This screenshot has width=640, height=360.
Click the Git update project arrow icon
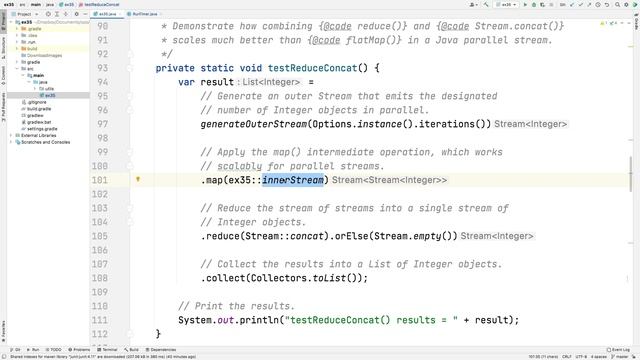pos(572,4)
